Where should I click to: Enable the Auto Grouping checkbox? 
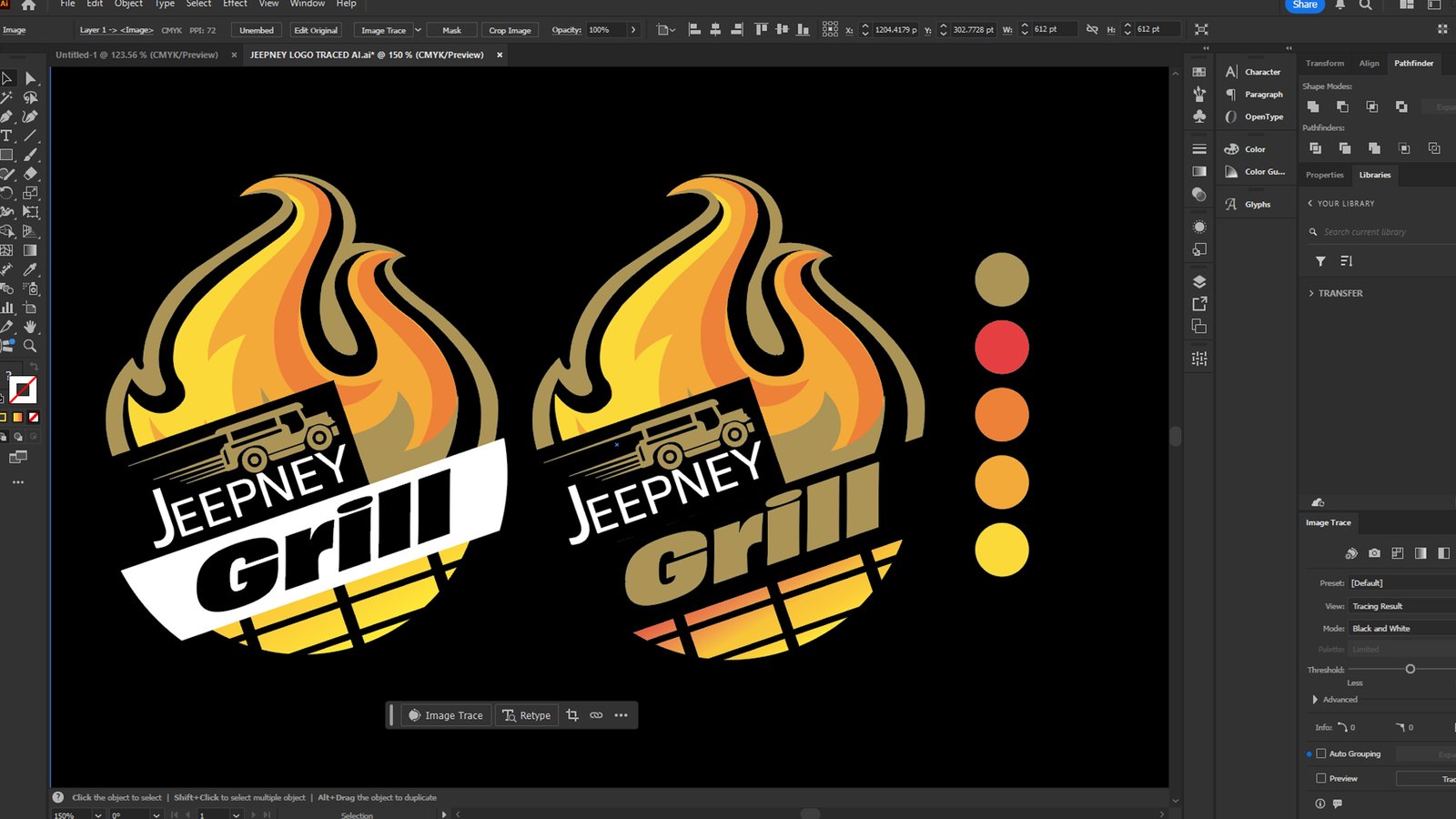point(1321,753)
